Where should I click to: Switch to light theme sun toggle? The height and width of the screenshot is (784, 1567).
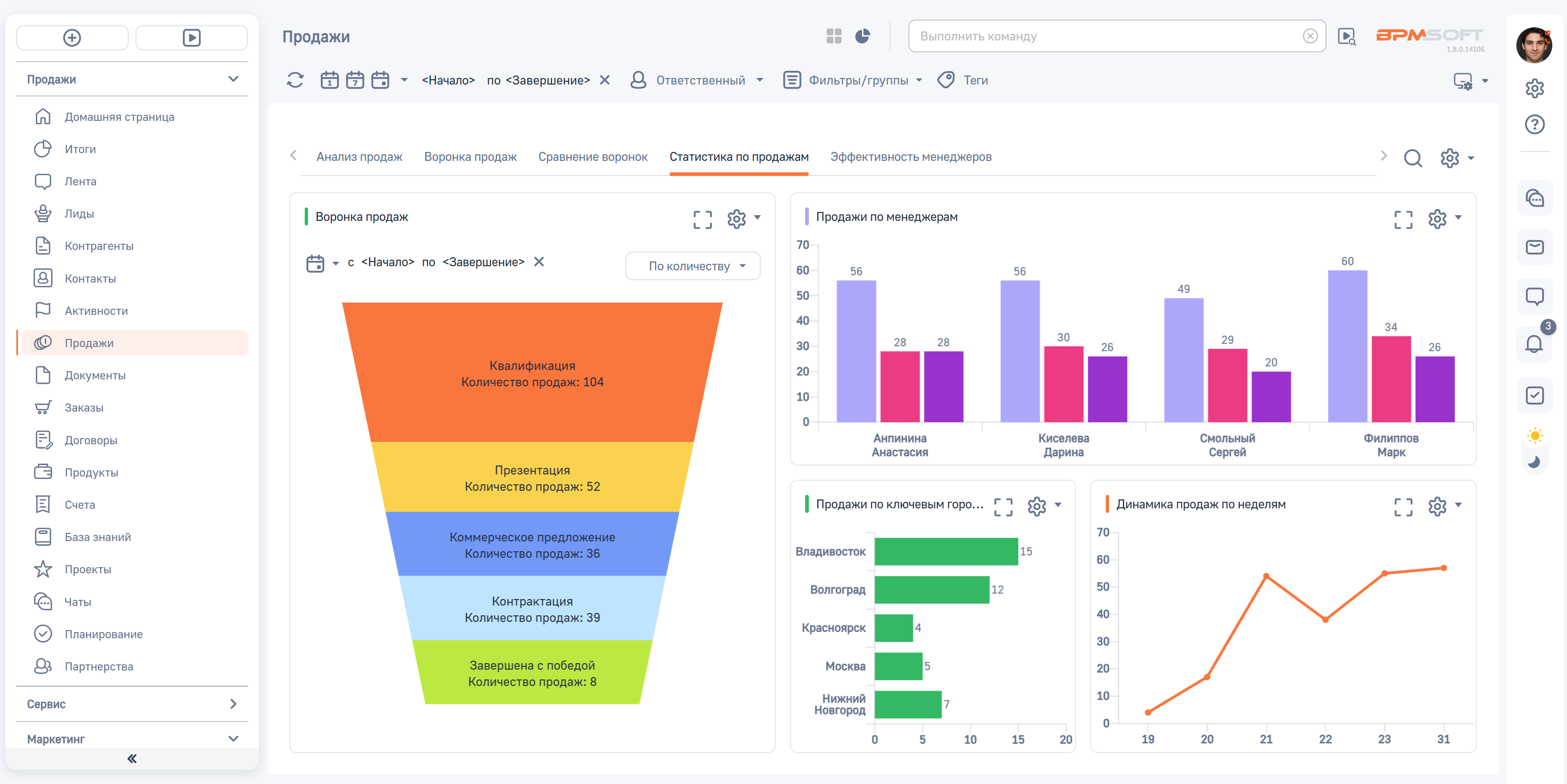tap(1536, 436)
